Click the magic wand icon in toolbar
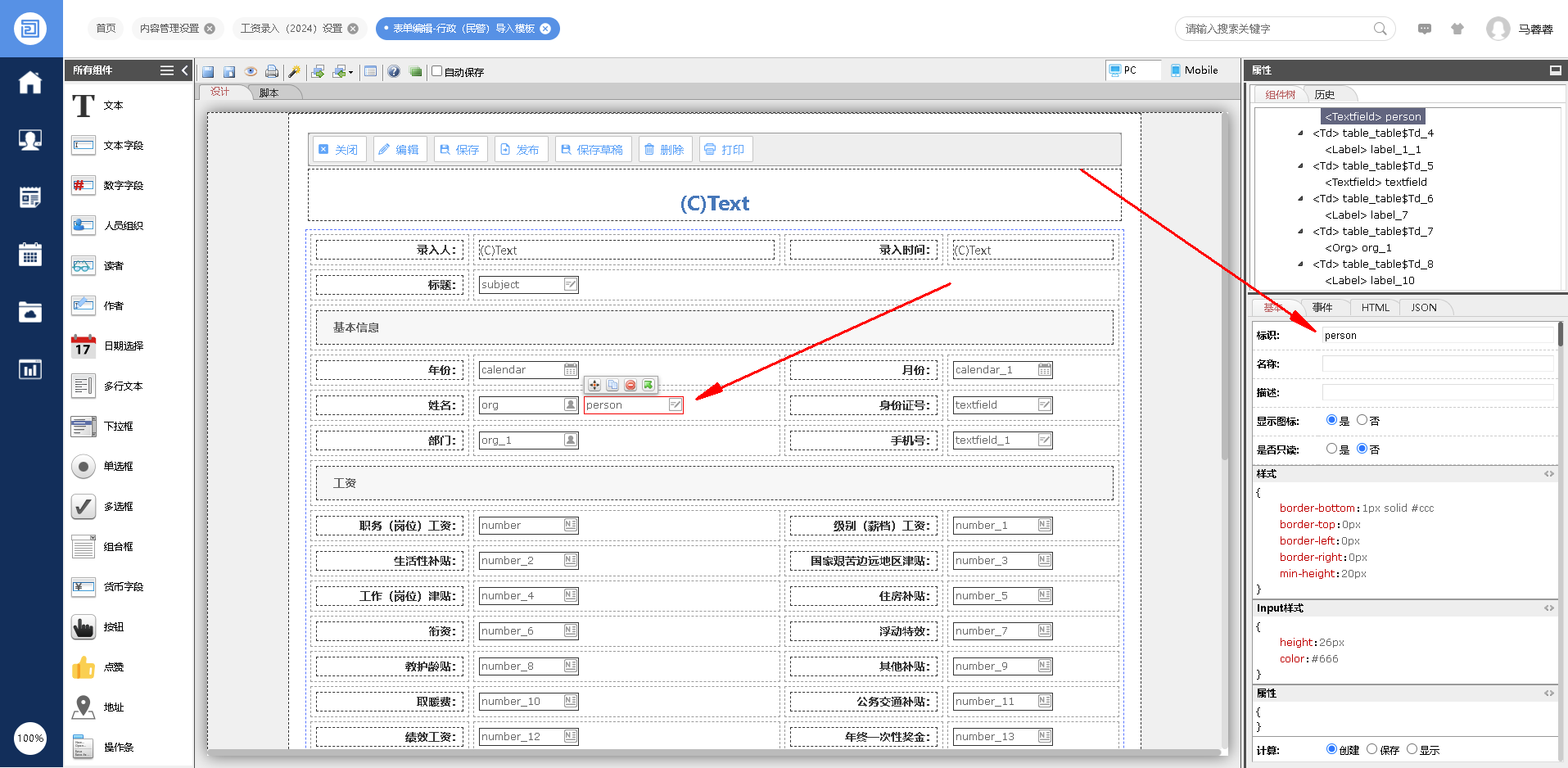Image resolution: width=1568 pixels, height=768 pixels. [x=294, y=72]
